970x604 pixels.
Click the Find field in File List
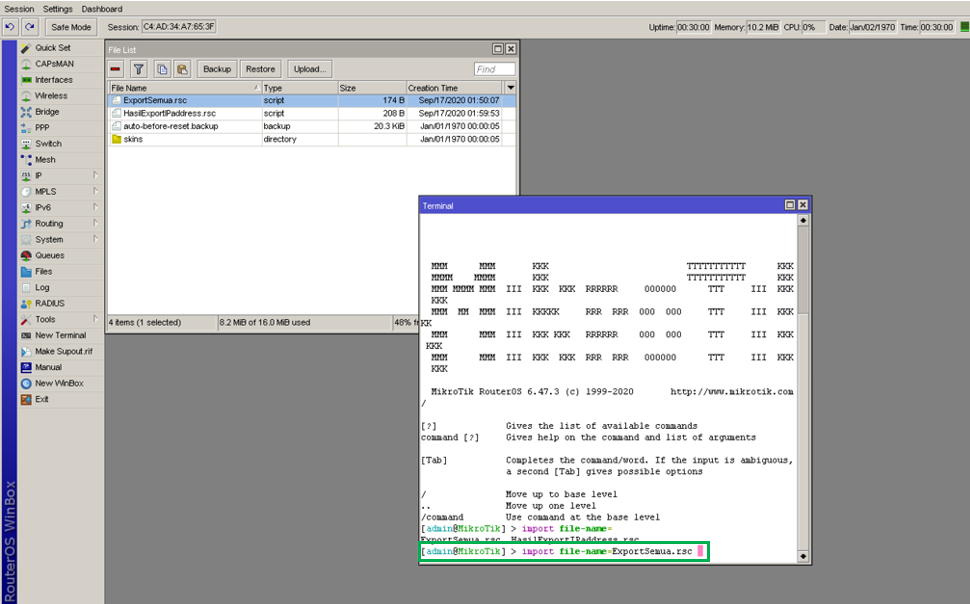tap(494, 69)
